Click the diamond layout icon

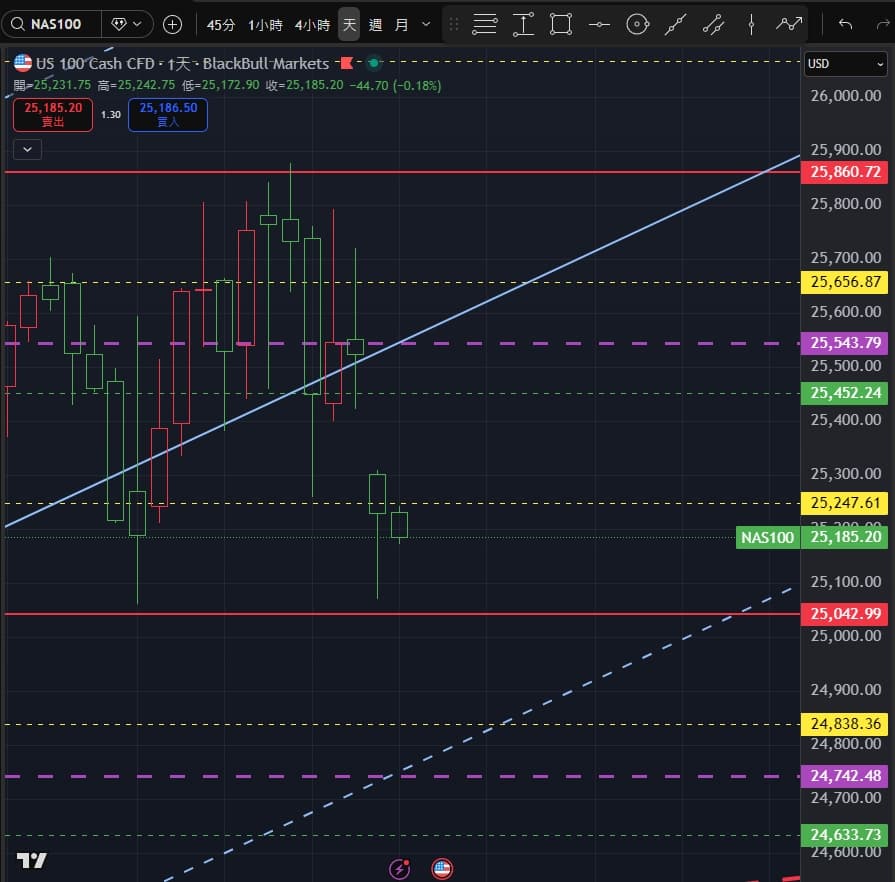click(118, 25)
